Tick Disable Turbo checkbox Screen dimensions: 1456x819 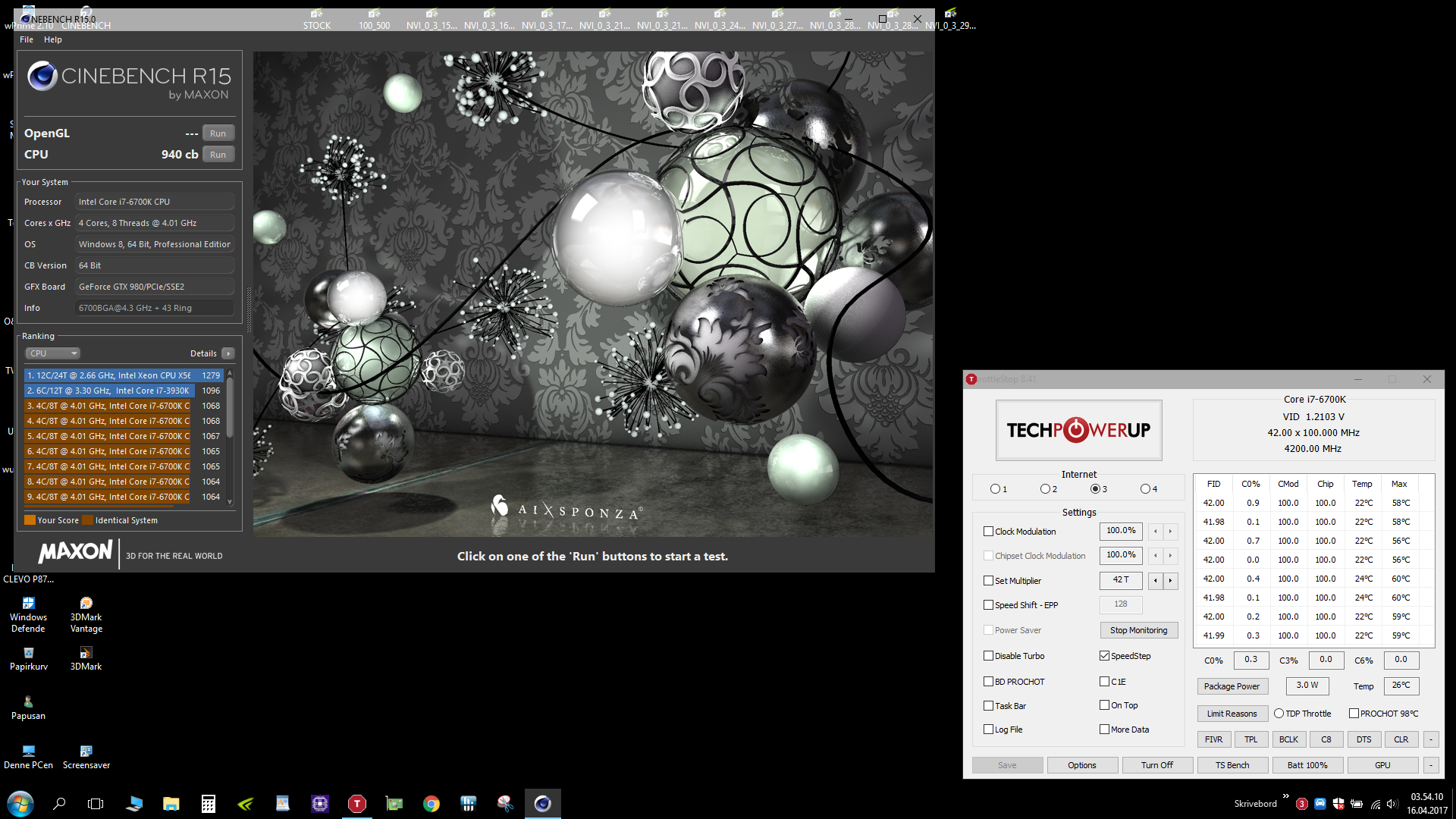tap(988, 656)
